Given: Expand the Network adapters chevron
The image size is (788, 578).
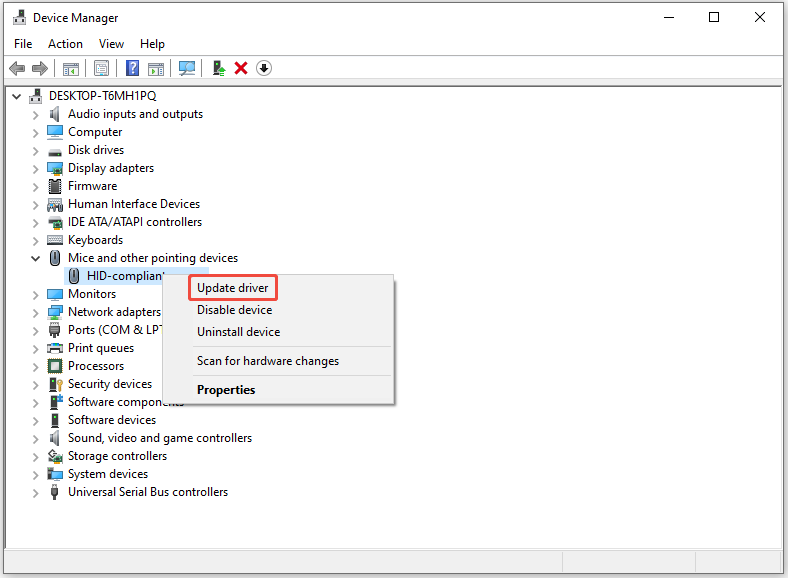Looking at the screenshot, I should [35, 313].
